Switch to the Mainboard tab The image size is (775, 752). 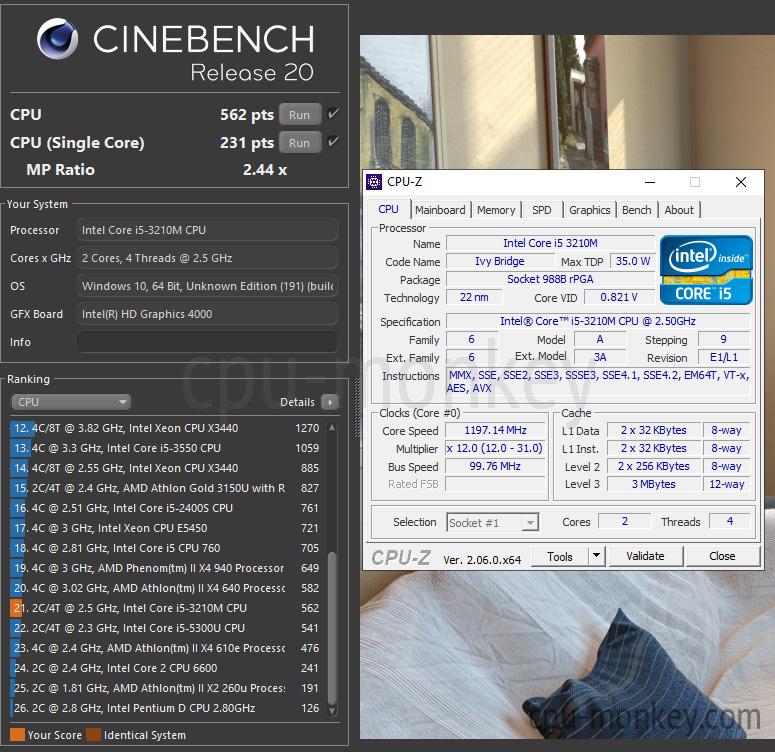click(440, 210)
